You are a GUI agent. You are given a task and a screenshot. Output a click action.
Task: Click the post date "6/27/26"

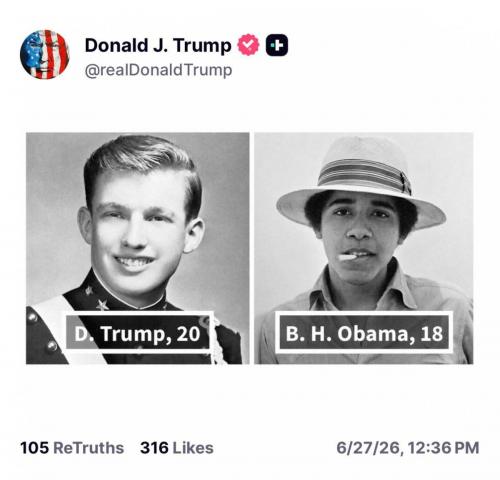click(370, 448)
